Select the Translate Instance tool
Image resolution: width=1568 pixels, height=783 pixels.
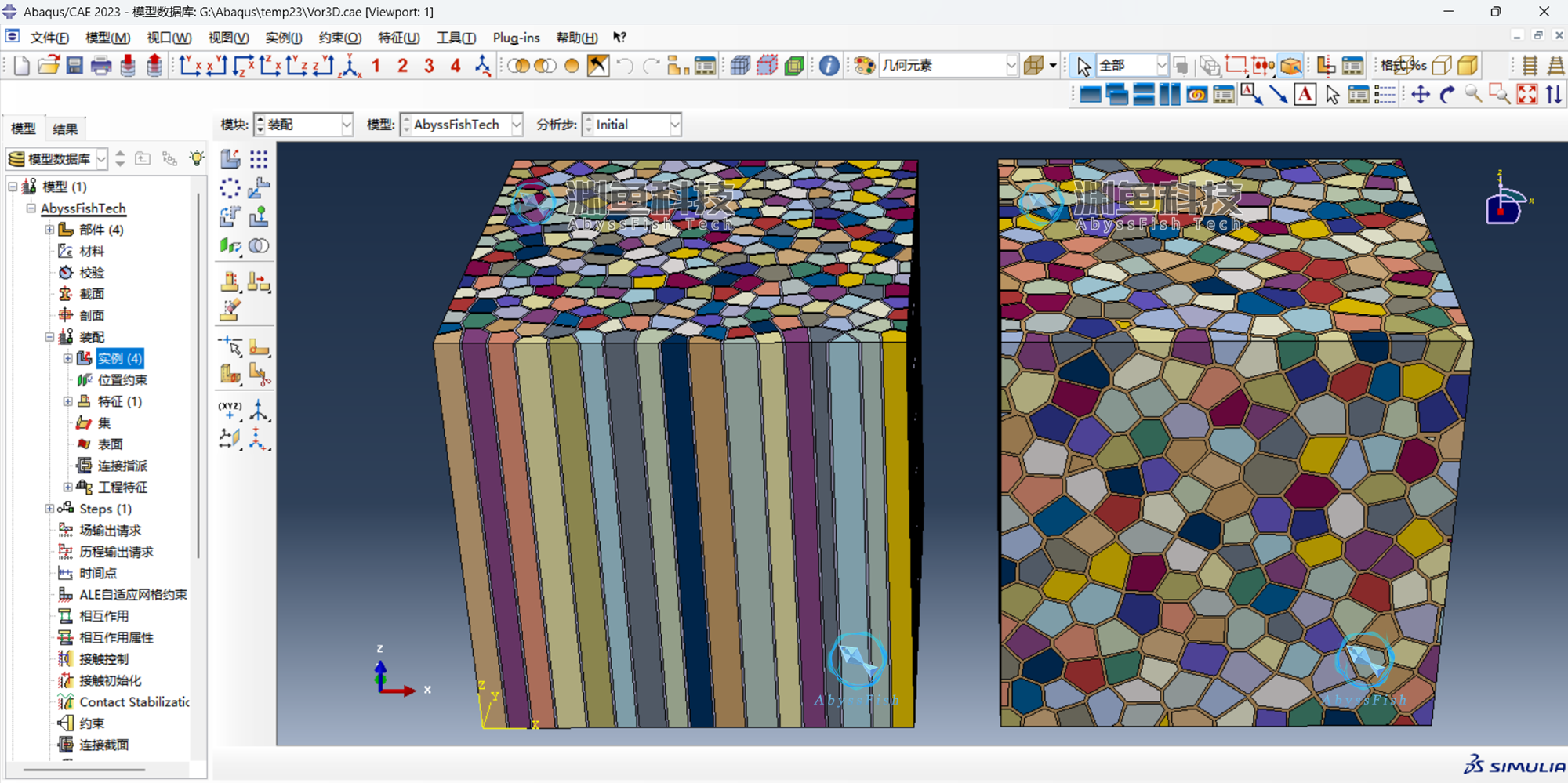pos(259,188)
